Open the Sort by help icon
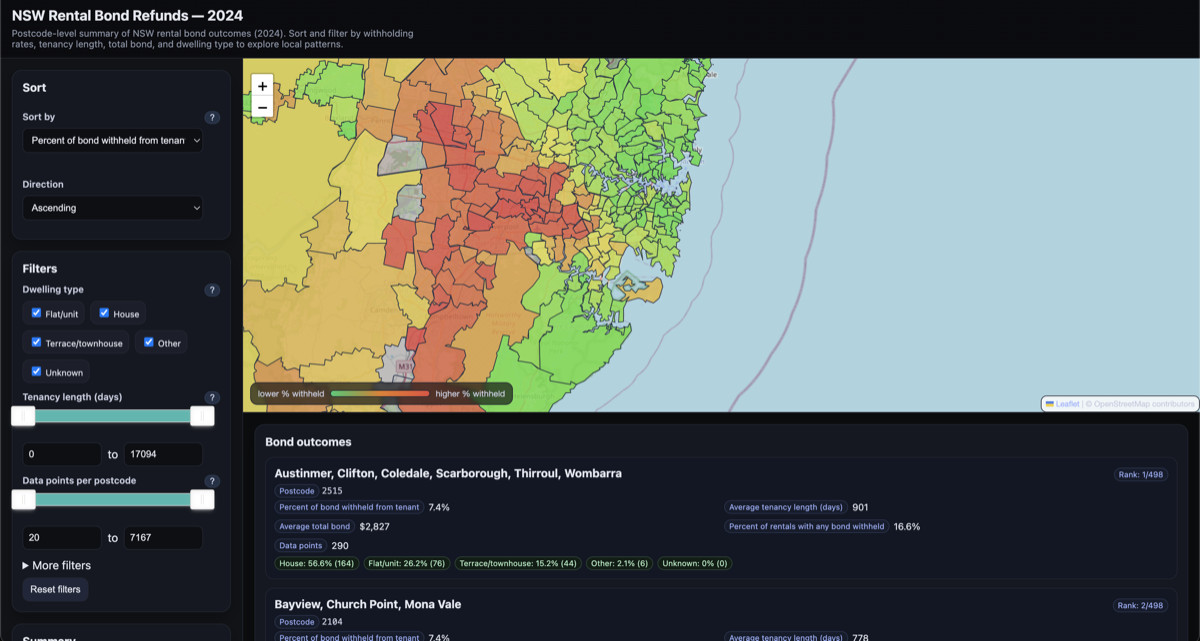Screen dimensions: 1200x641 [211, 117]
